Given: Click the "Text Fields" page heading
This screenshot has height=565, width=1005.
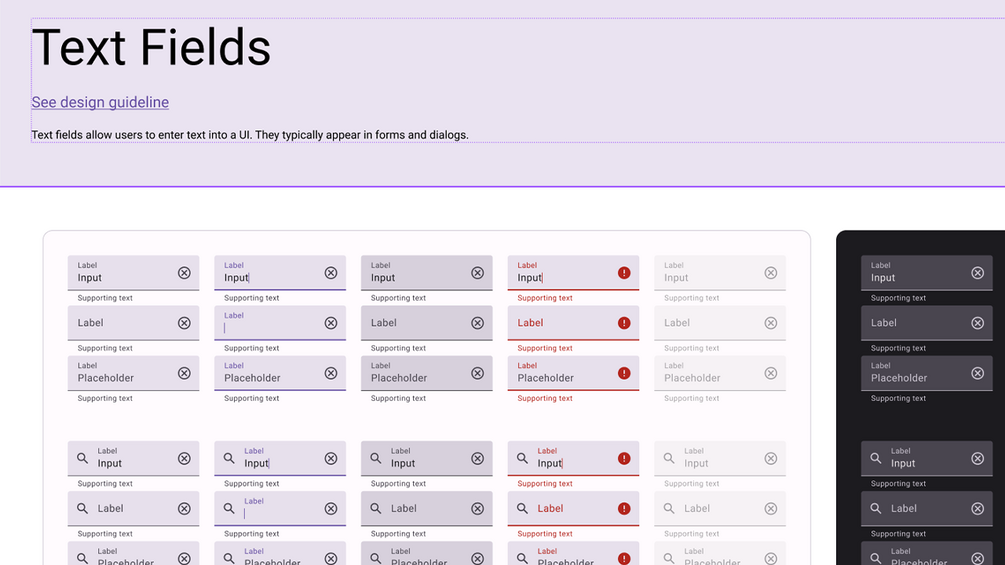Looking at the screenshot, I should [x=151, y=47].
